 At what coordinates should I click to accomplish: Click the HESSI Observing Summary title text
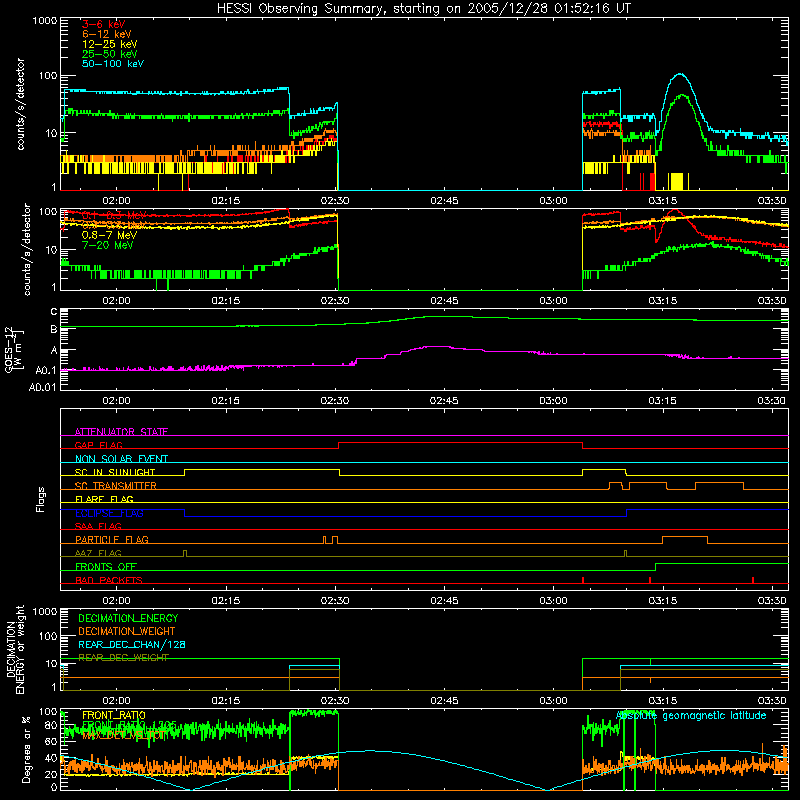(x=424, y=9)
